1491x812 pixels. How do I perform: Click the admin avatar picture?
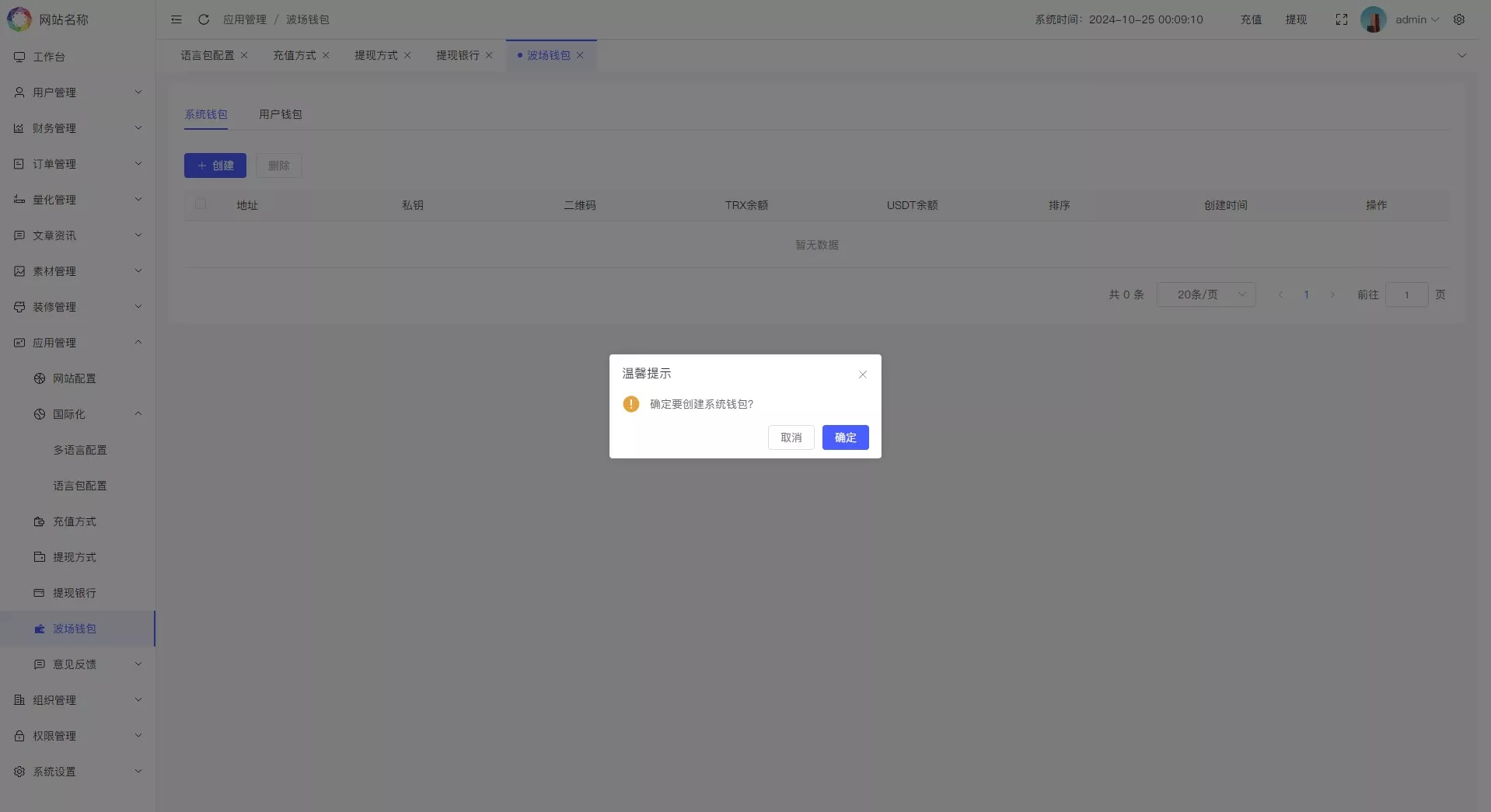[x=1373, y=19]
